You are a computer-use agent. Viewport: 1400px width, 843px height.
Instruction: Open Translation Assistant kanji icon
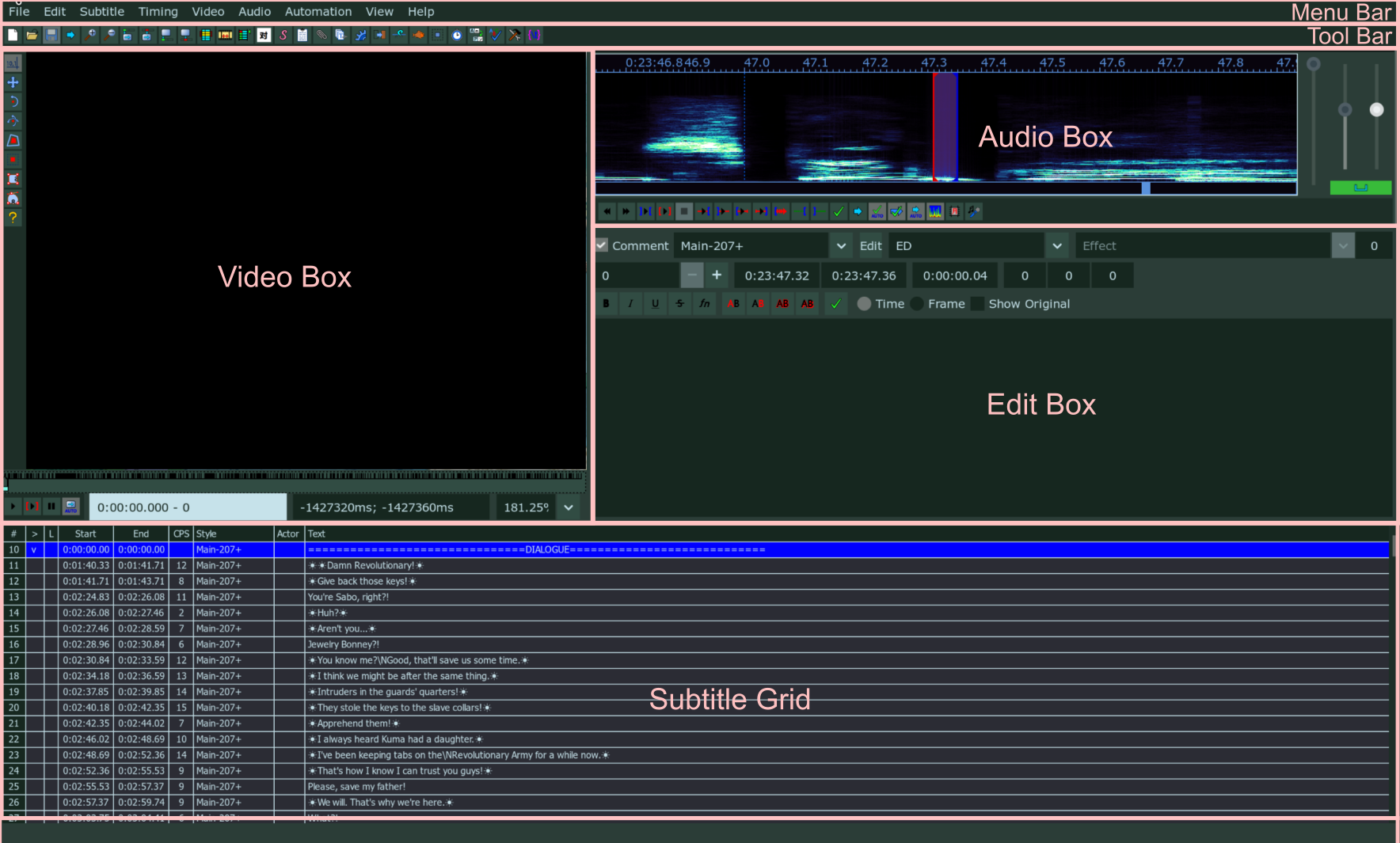tap(264, 36)
